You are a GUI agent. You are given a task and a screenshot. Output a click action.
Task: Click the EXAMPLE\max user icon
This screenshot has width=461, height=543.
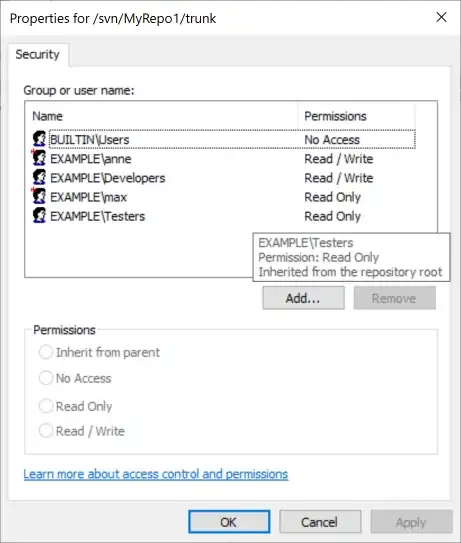(x=39, y=196)
